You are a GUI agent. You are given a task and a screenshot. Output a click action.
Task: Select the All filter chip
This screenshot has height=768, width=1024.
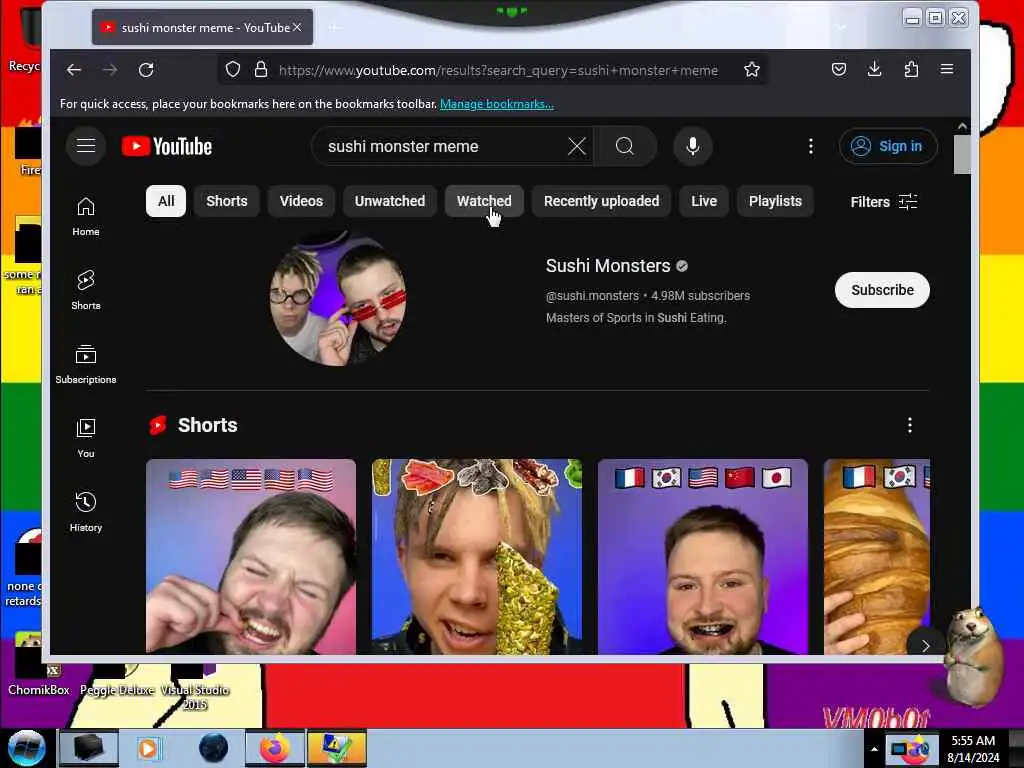pos(166,201)
